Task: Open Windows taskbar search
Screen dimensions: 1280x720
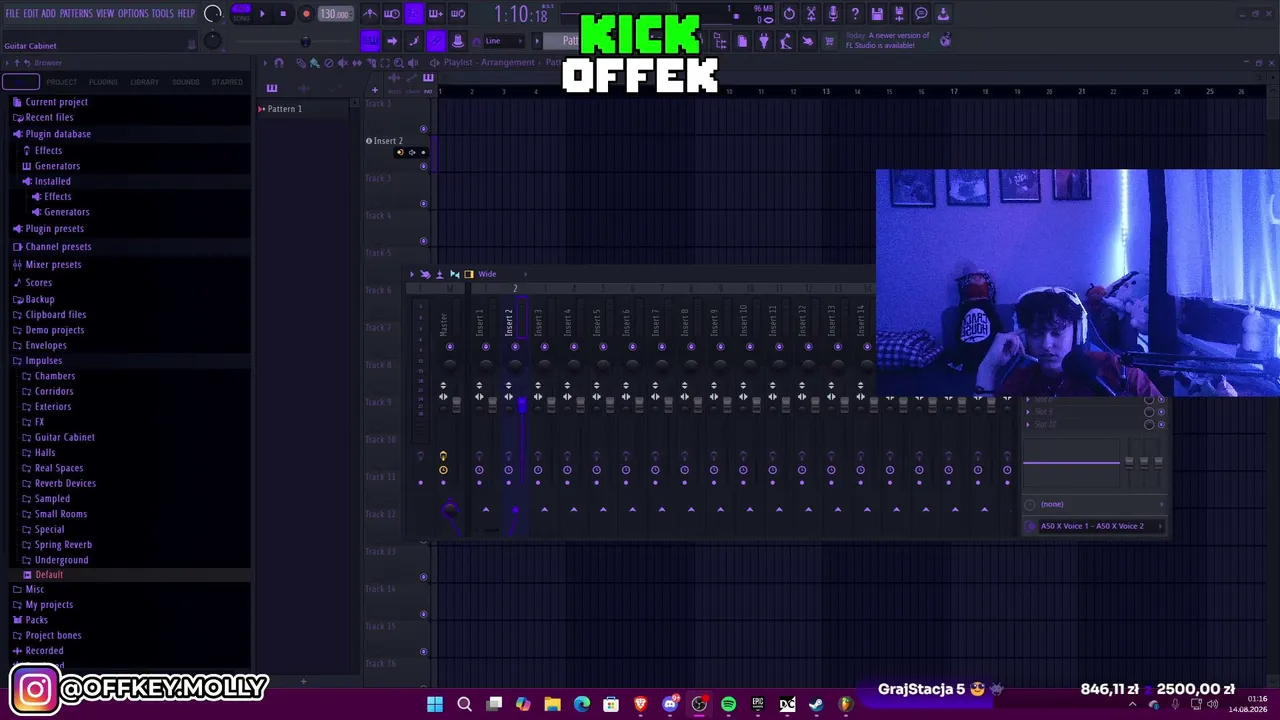Action: point(464,705)
